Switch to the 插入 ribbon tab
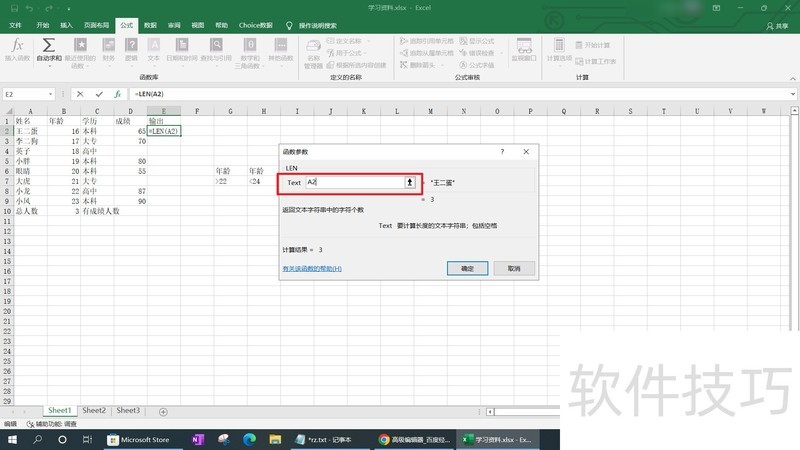800x450 pixels. tap(66, 25)
